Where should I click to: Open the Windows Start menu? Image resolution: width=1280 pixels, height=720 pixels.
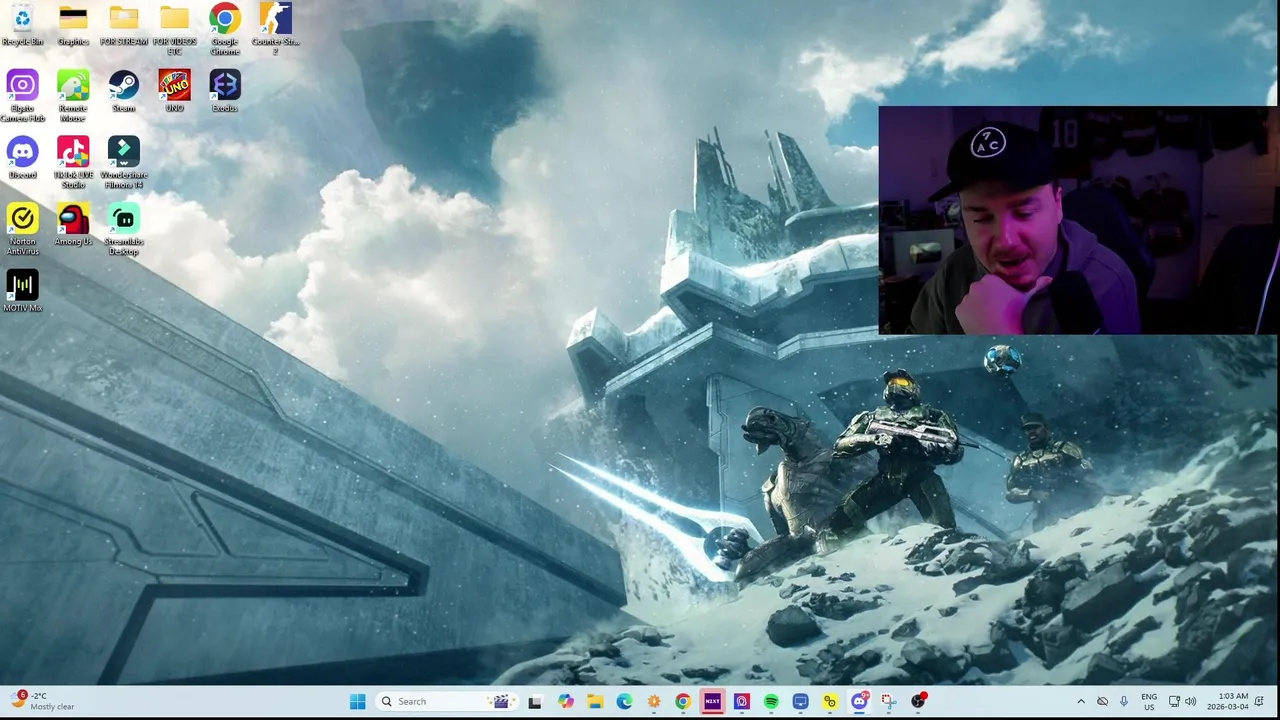point(357,702)
